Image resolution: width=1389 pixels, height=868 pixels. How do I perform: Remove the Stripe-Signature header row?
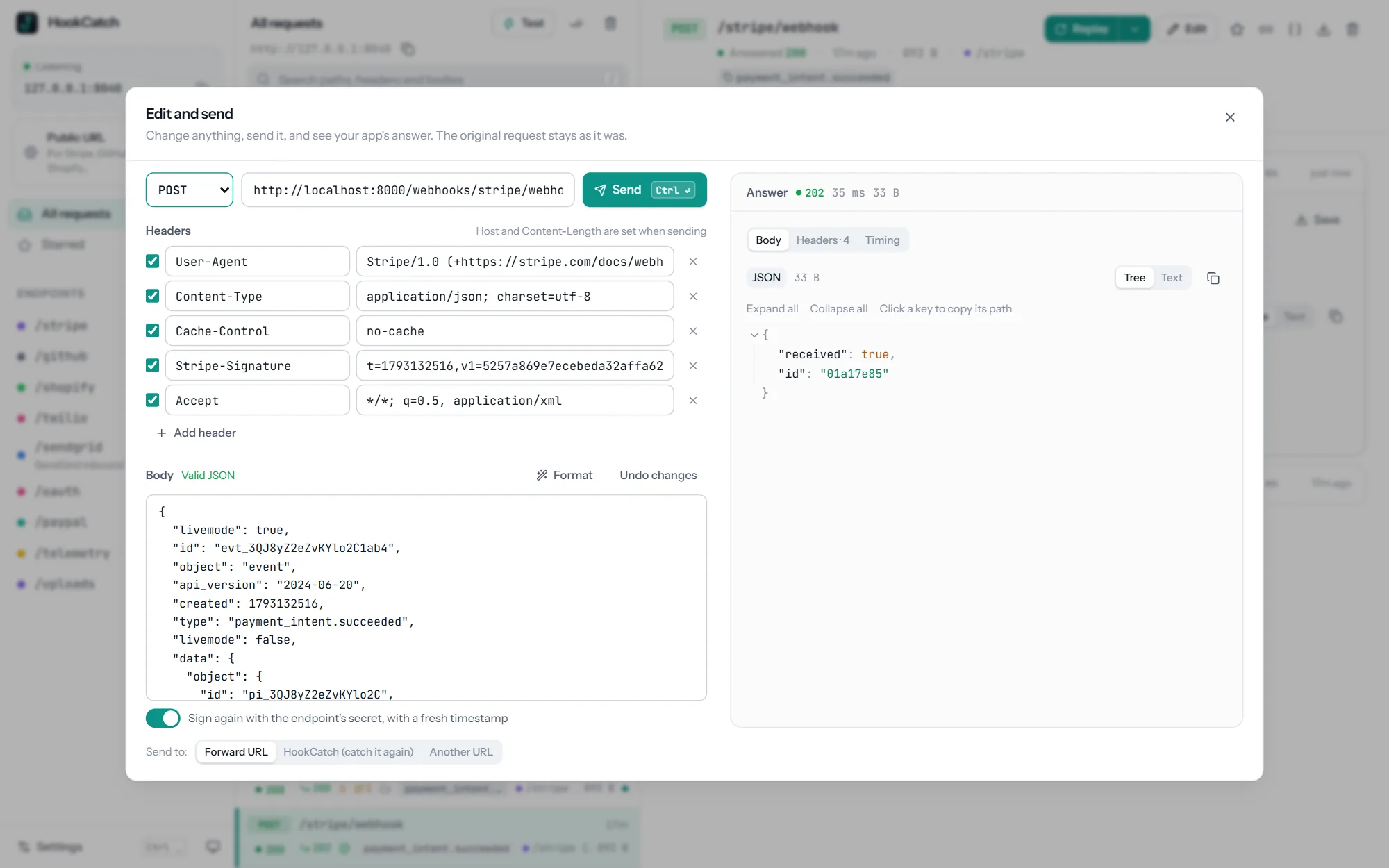click(692, 366)
